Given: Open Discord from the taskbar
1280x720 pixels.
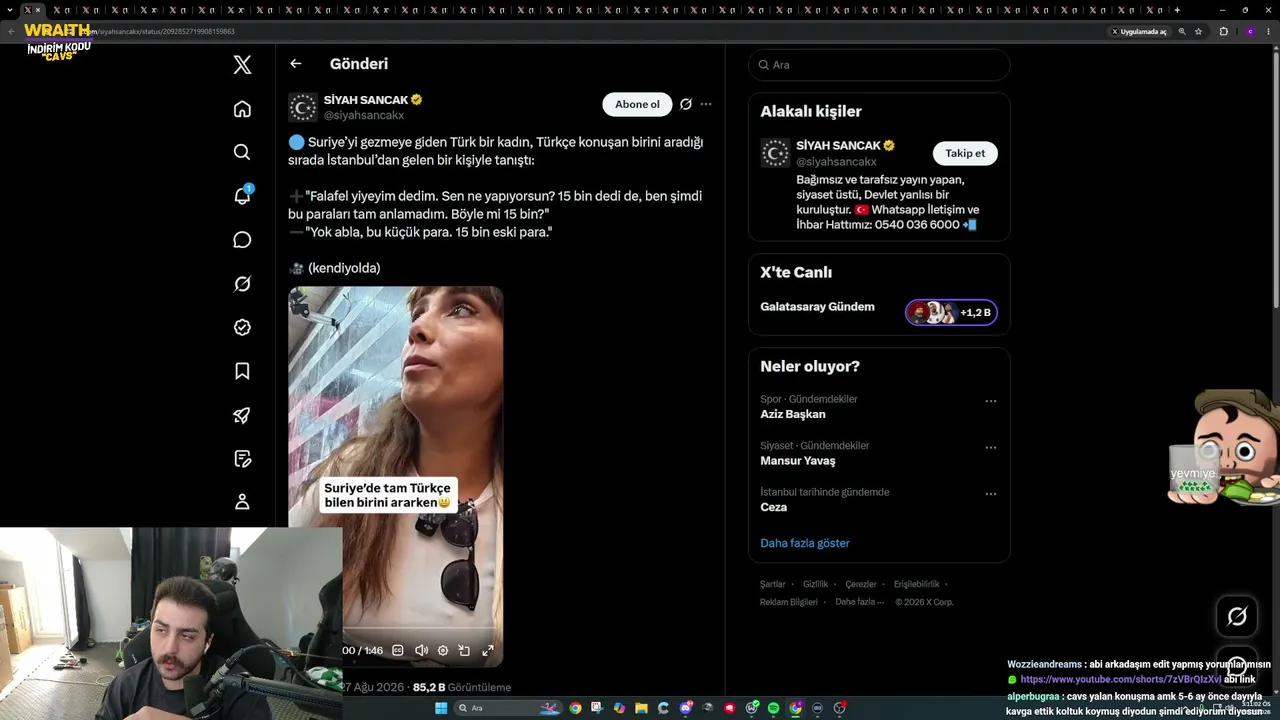Looking at the screenshot, I should click(x=685, y=708).
